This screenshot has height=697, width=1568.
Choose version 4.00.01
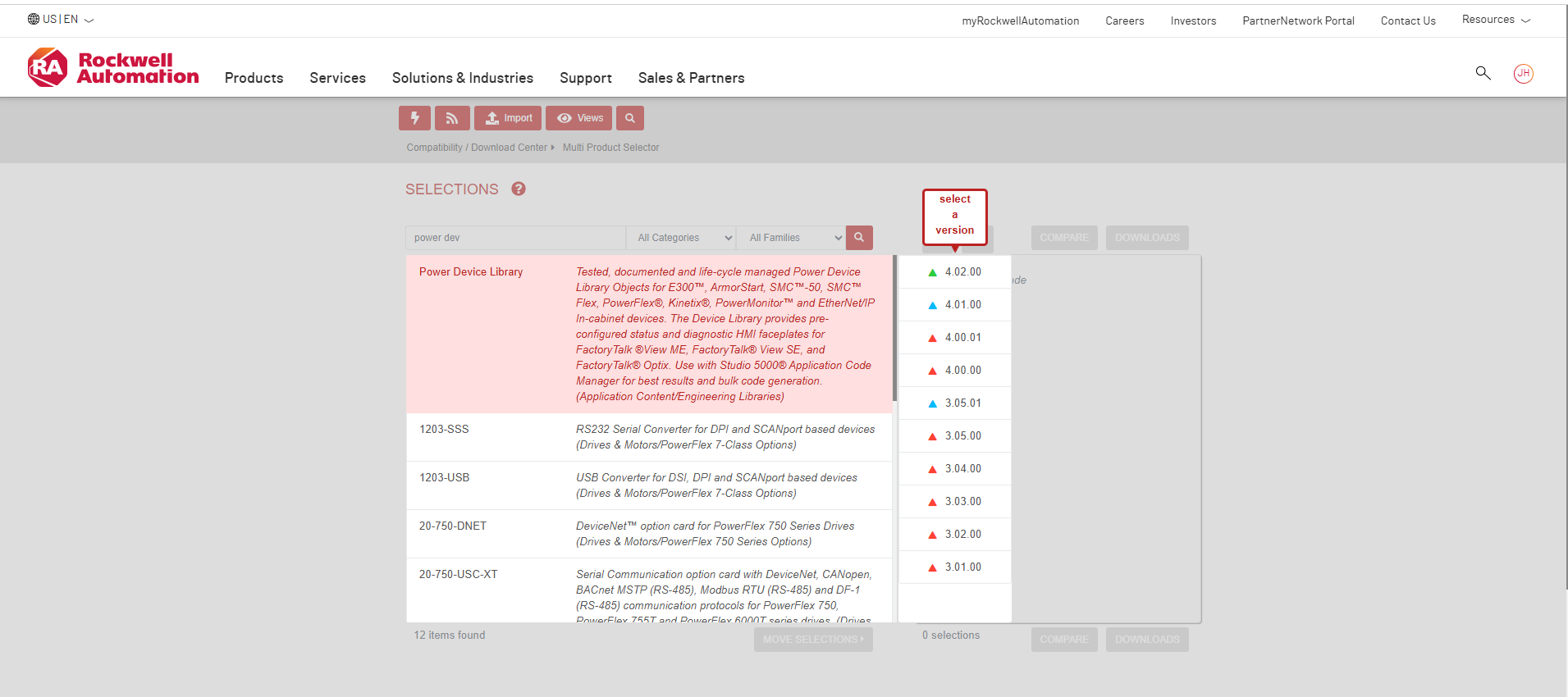955,338
